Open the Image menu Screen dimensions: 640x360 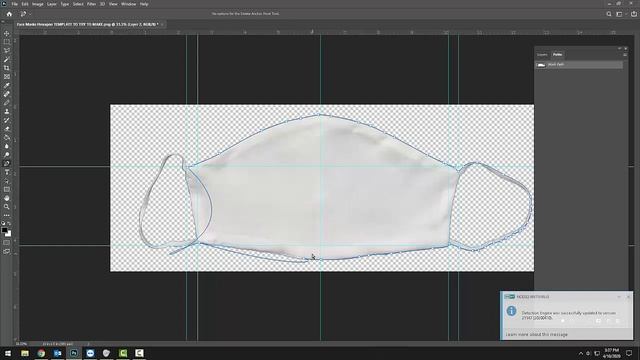click(x=37, y=4)
